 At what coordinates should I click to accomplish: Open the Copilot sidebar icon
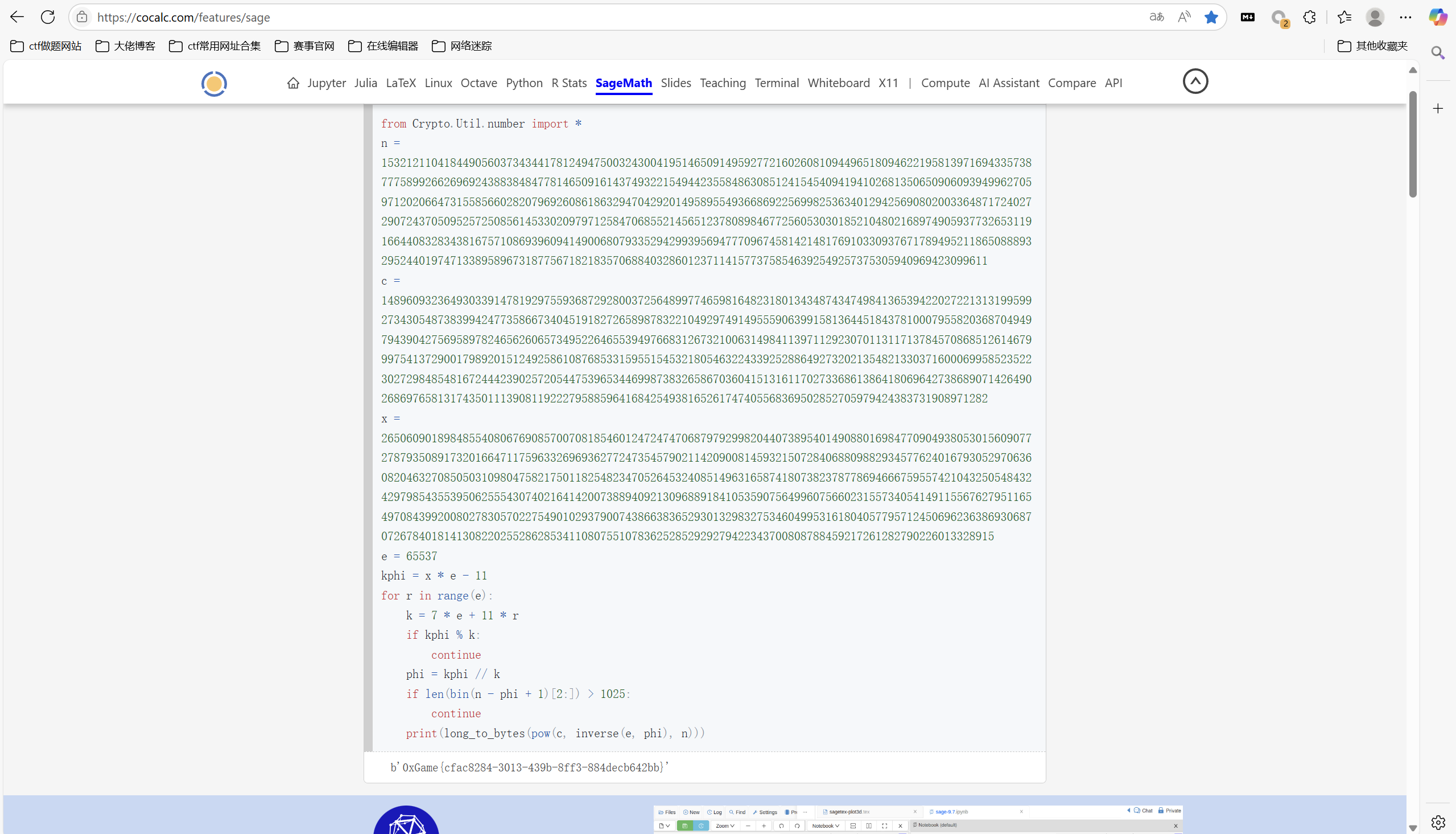pos(1438,17)
